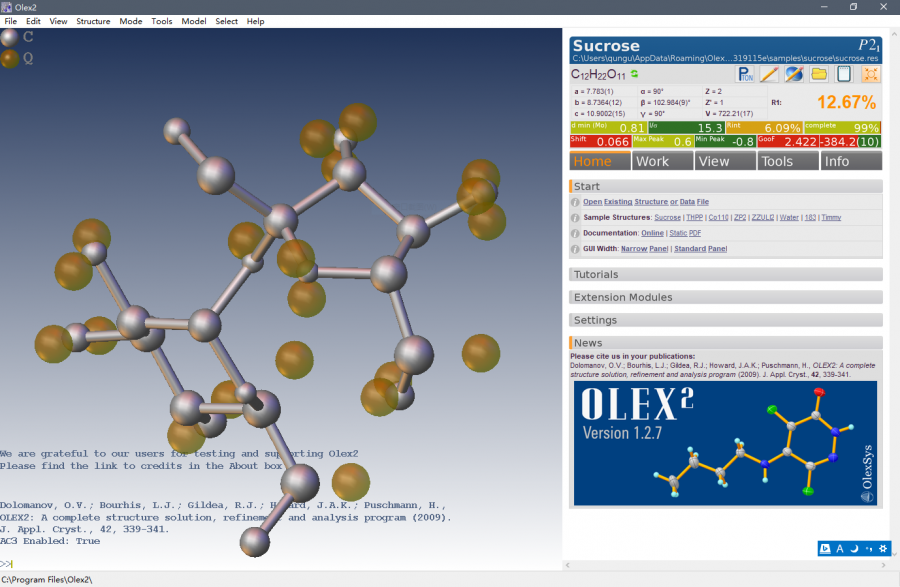Load the ZZUL sample structure
This screenshot has width=900, height=587.
[763, 217]
